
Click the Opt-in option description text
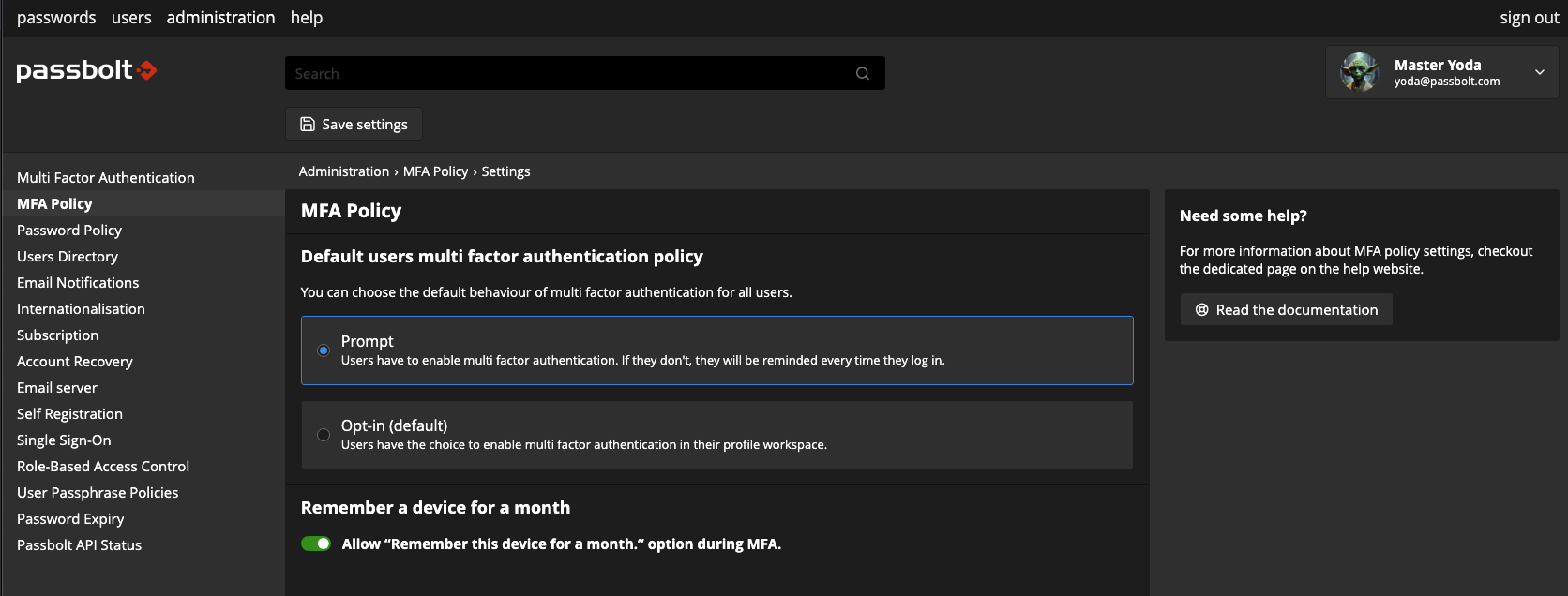point(584,444)
